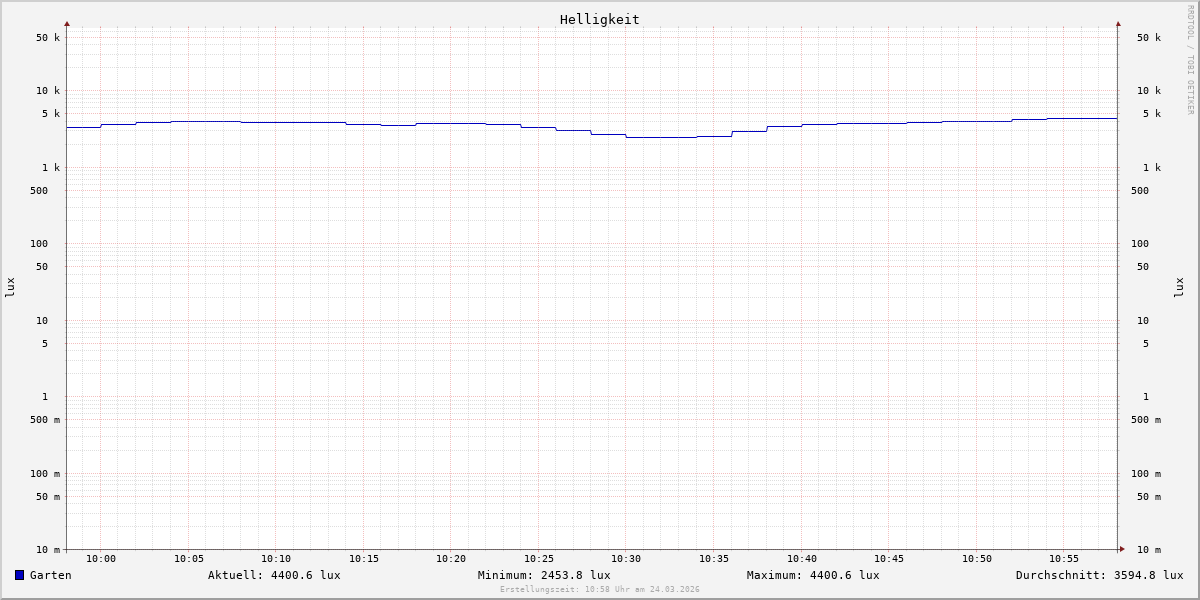Click the Minimum: 2453.8 lux statistic

click(544, 575)
